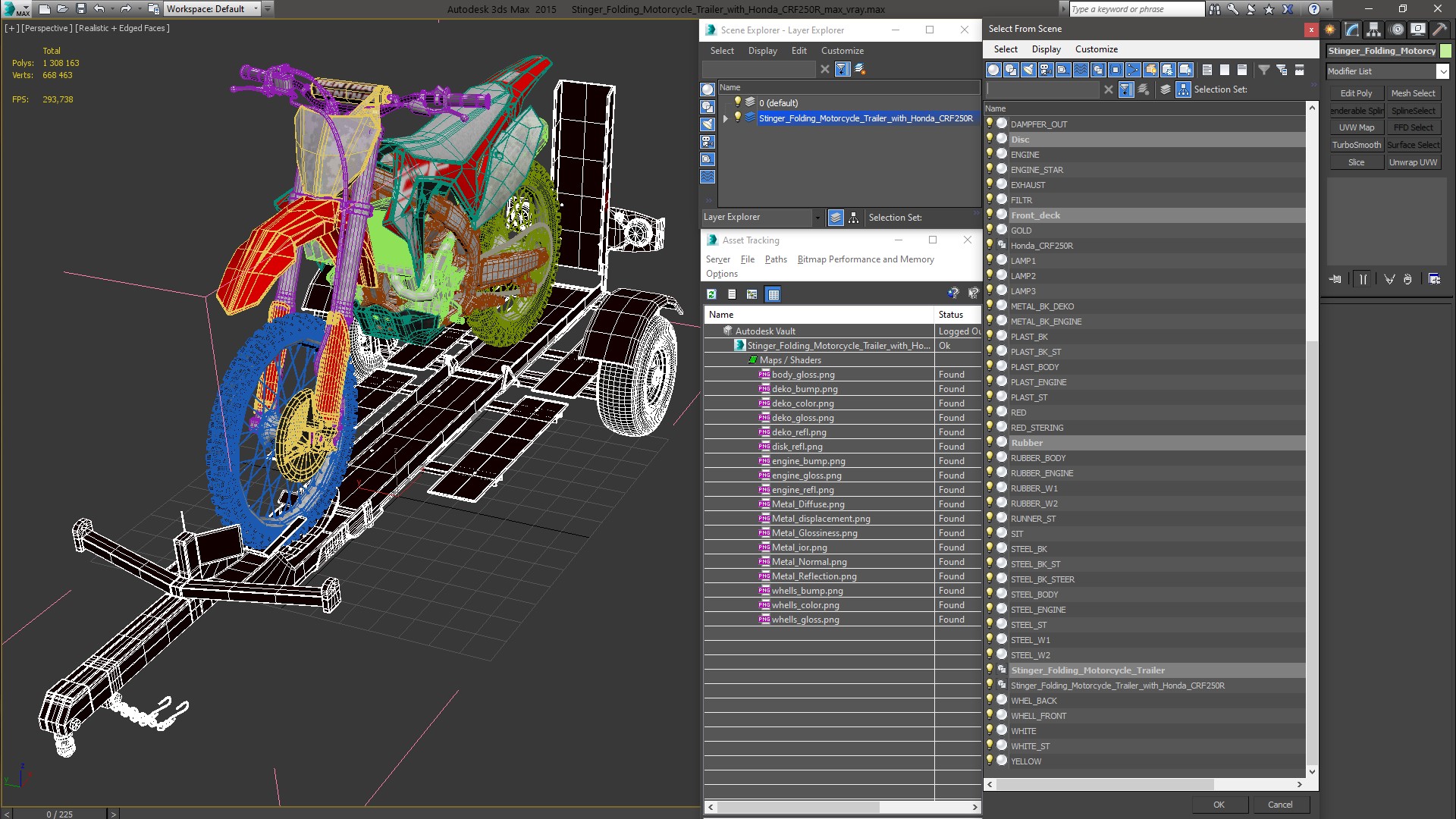Toggle Display Lights filter in Select From Scene
This screenshot has width=1456, height=819.
point(1028,70)
